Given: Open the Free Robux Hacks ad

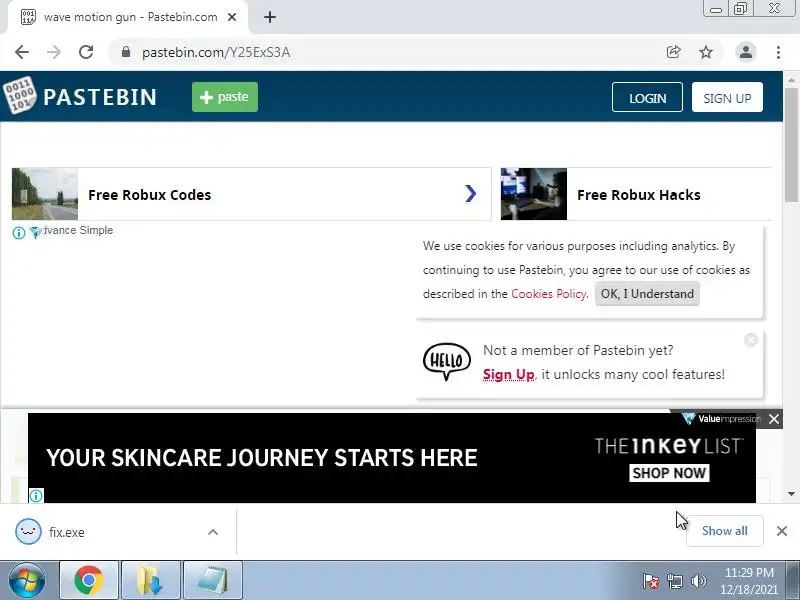Looking at the screenshot, I should point(638,195).
